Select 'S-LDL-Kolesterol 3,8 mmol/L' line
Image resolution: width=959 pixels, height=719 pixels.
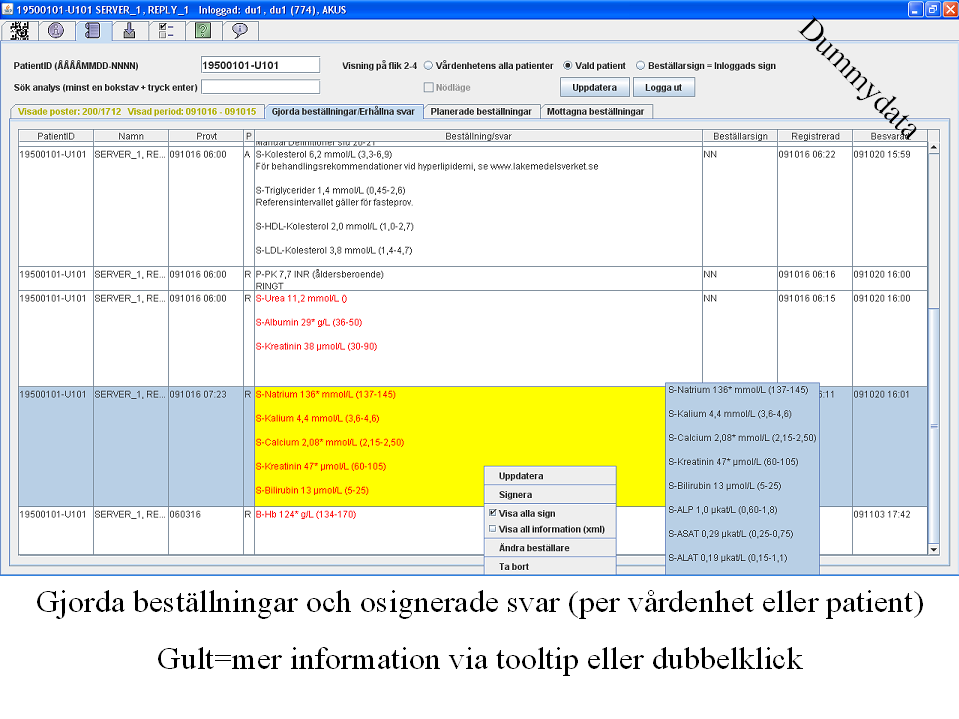pos(334,250)
